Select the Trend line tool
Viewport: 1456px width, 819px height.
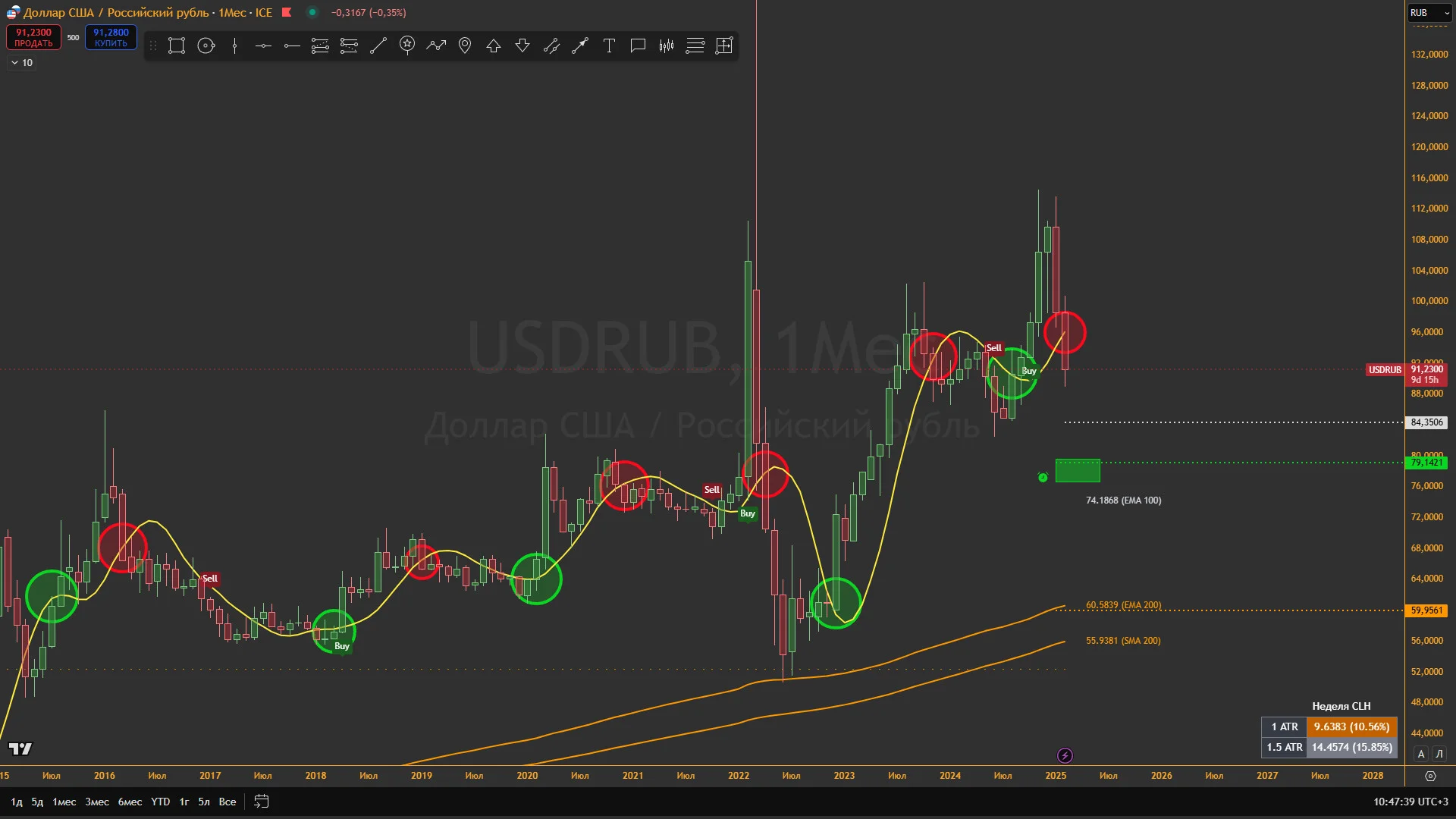pyautogui.click(x=378, y=45)
